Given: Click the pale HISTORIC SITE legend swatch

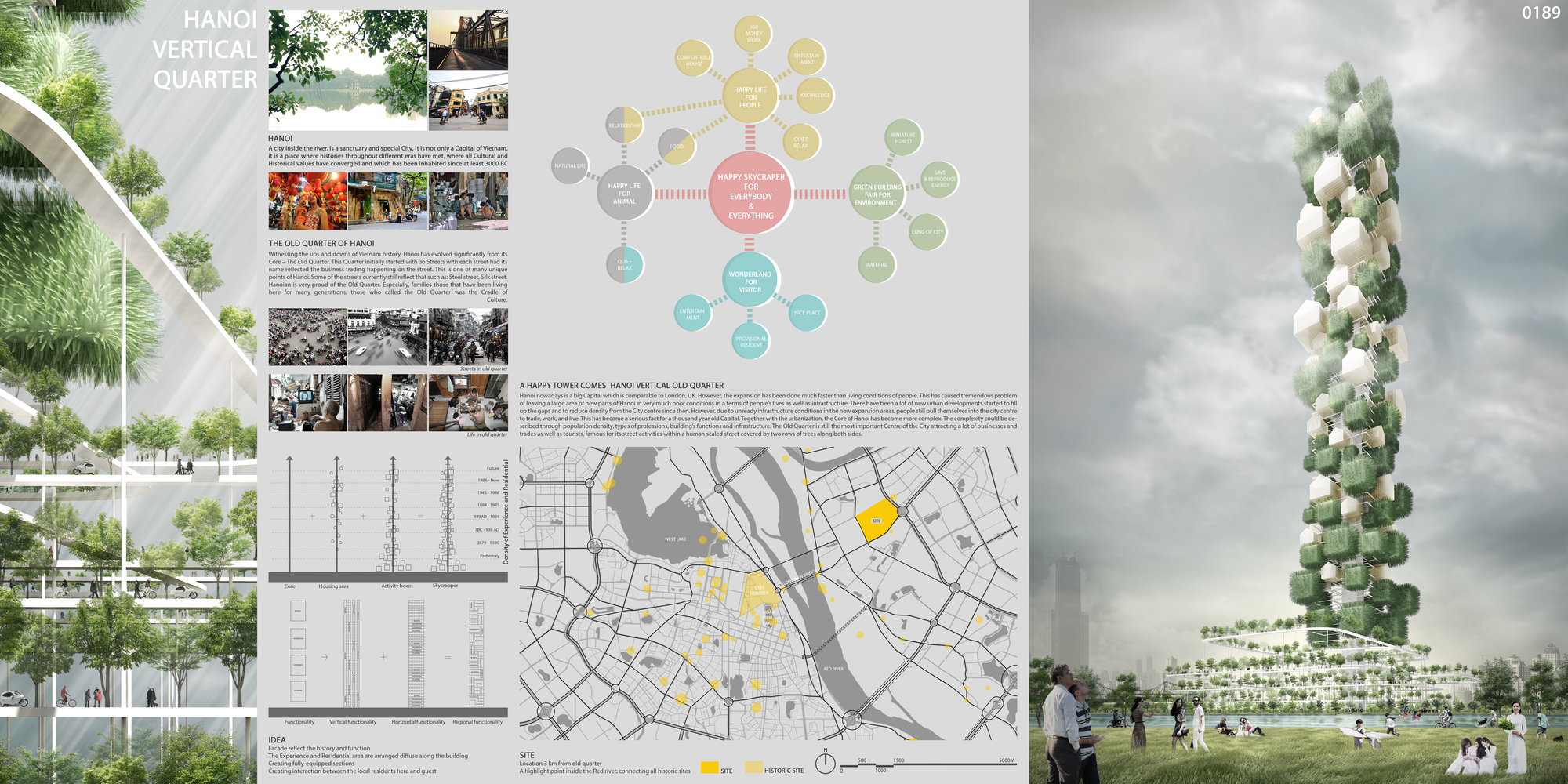Looking at the screenshot, I should [x=753, y=768].
